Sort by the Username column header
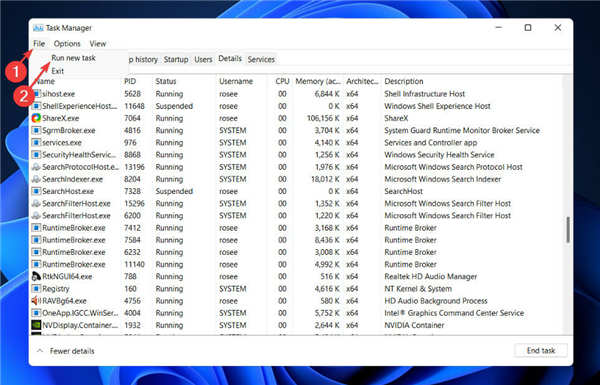The height and width of the screenshot is (385, 600). point(236,81)
